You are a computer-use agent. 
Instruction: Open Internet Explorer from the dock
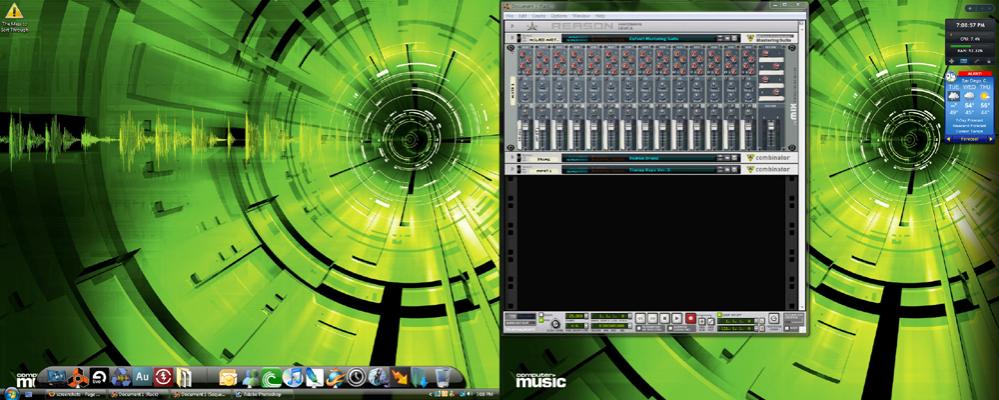coord(335,378)
